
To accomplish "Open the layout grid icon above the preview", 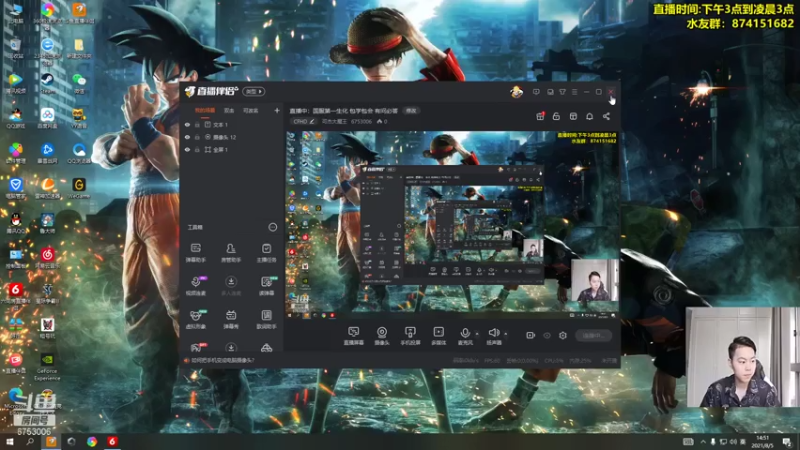I will pyautogui.click(x=573, y=116).
